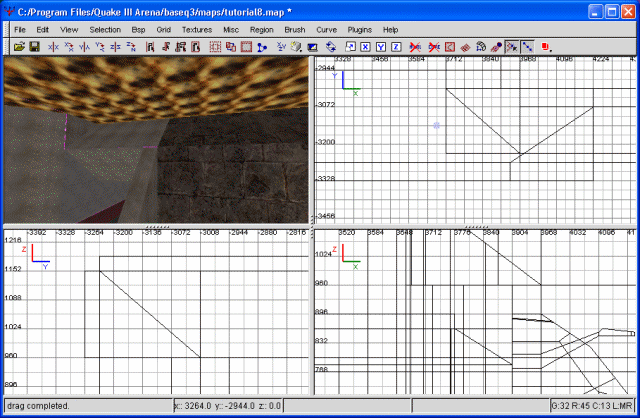The width and height of the screenshot is (640, 418).
Task: Open the View menu
Action: tap(69, 30)
